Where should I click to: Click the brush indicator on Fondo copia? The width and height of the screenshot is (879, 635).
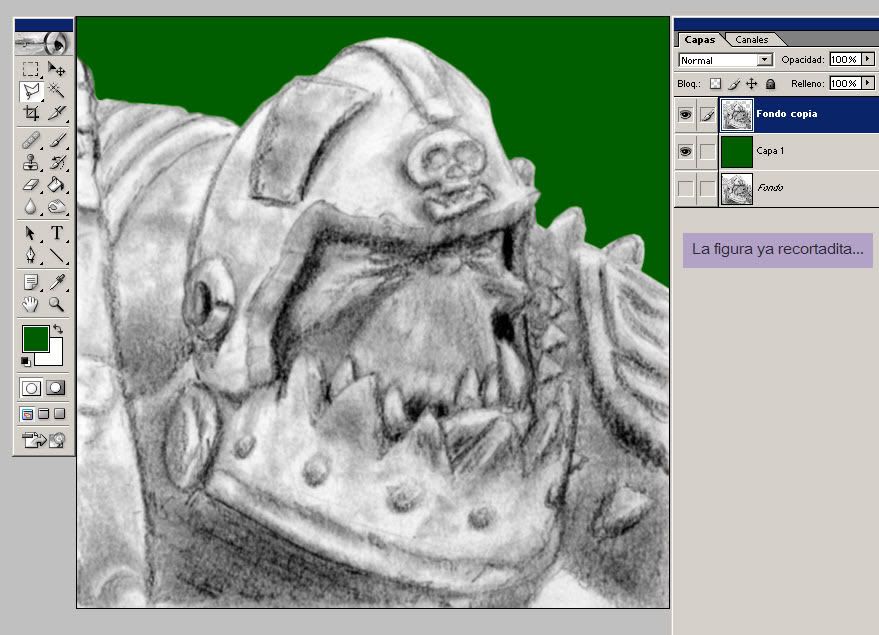click(x=707, y=114)
